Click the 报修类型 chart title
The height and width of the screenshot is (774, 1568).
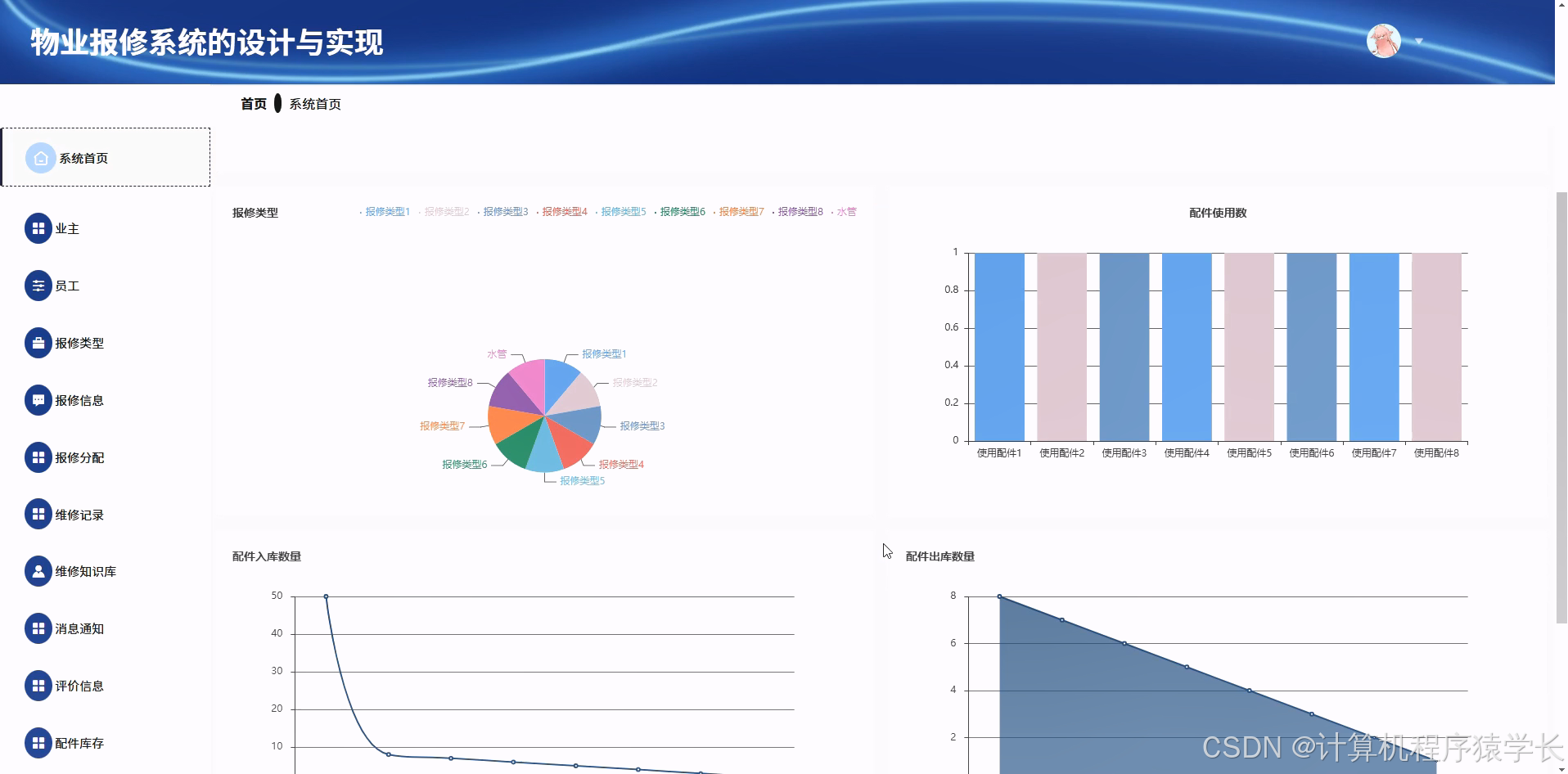click(x=255, y=213)
